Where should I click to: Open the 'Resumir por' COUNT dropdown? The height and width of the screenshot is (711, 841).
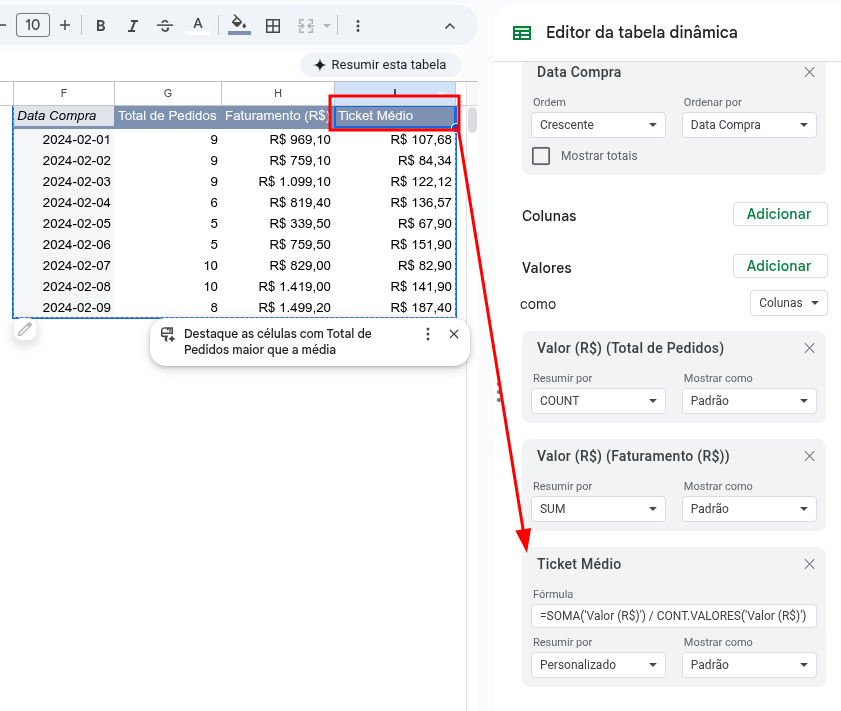point(598,401)
